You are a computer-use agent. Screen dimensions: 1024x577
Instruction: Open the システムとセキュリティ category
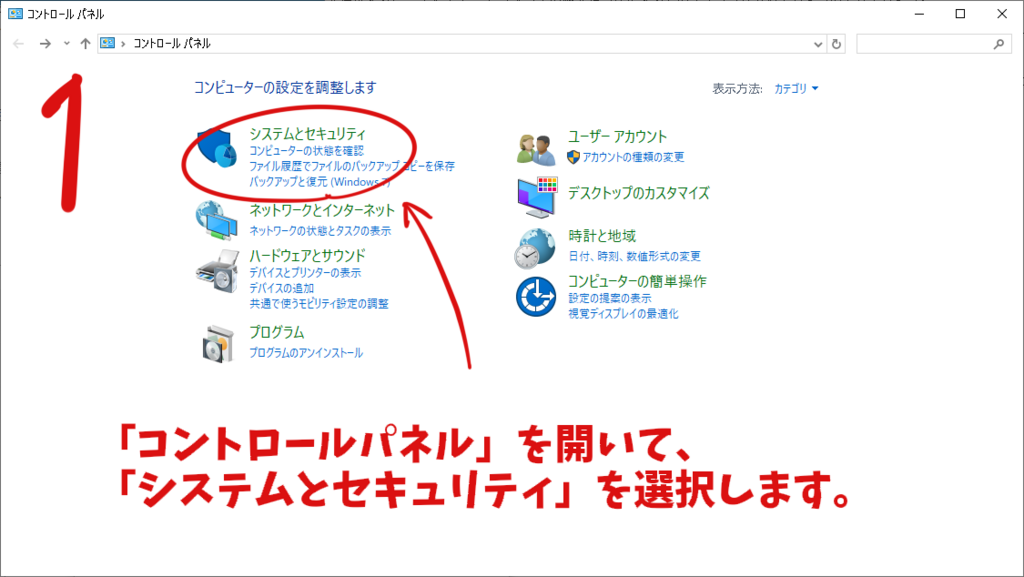(307, 134)
